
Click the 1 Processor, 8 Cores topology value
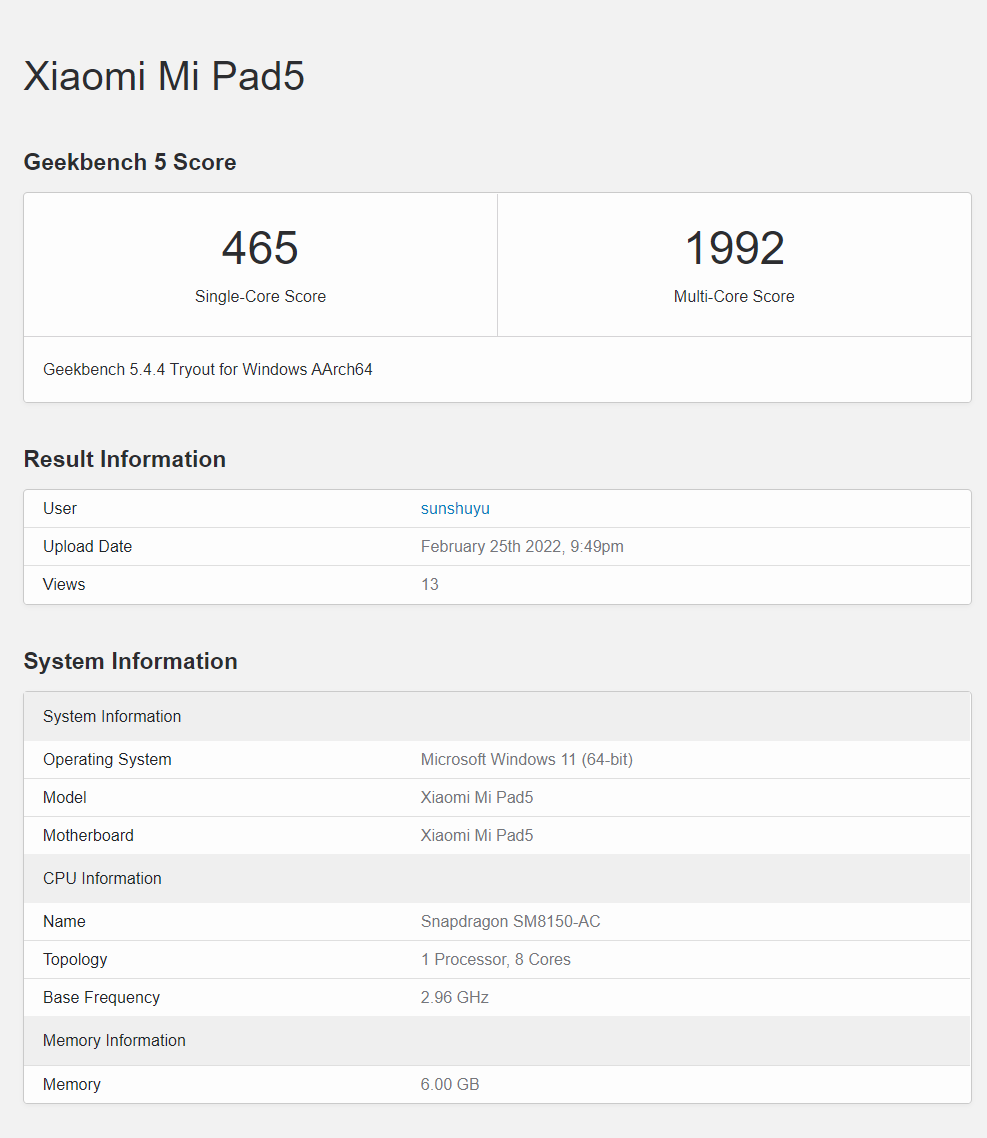point(496,959)
